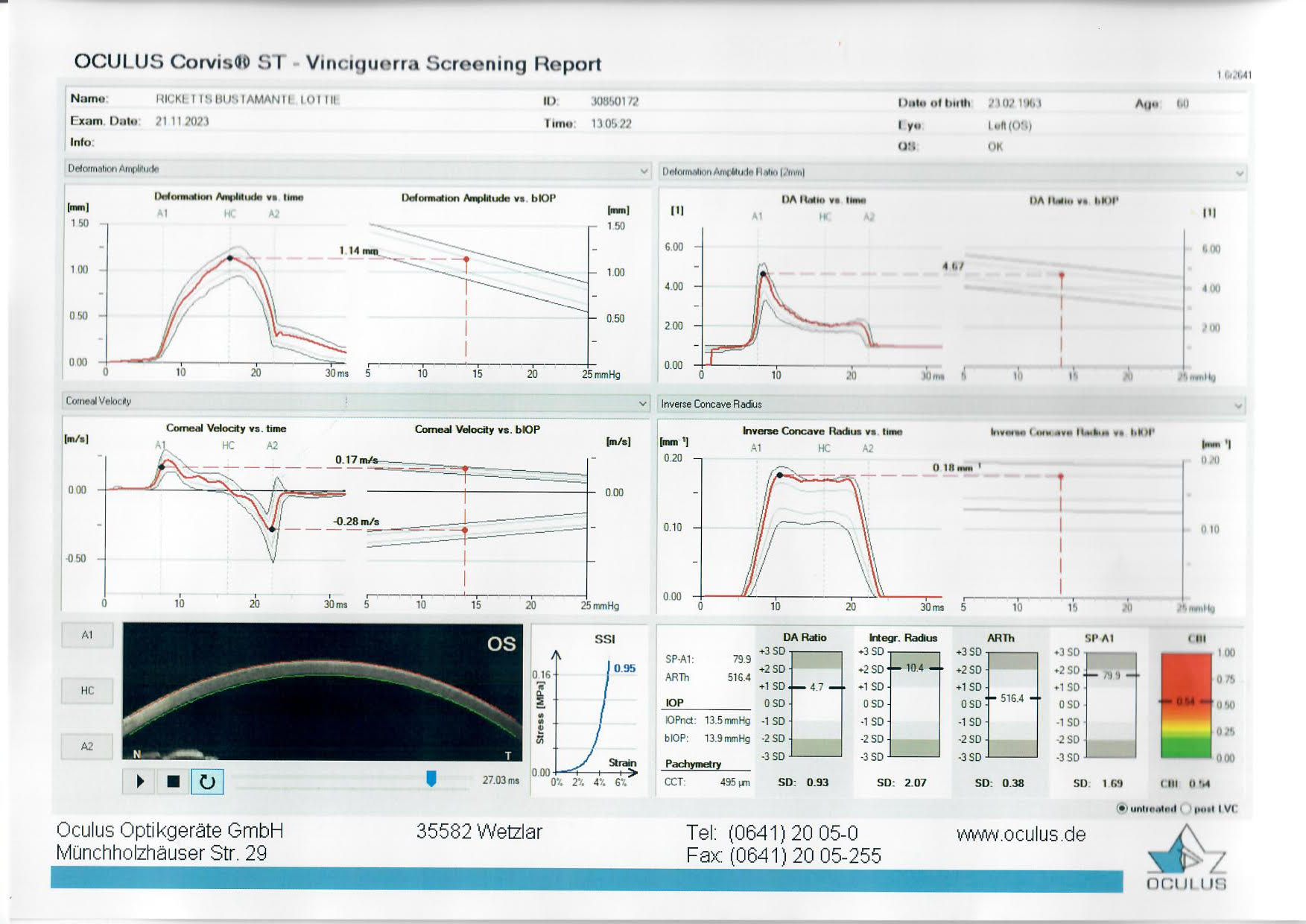
Task: Click the ARTh standard deviation bar
Action: pos(1012,705)
